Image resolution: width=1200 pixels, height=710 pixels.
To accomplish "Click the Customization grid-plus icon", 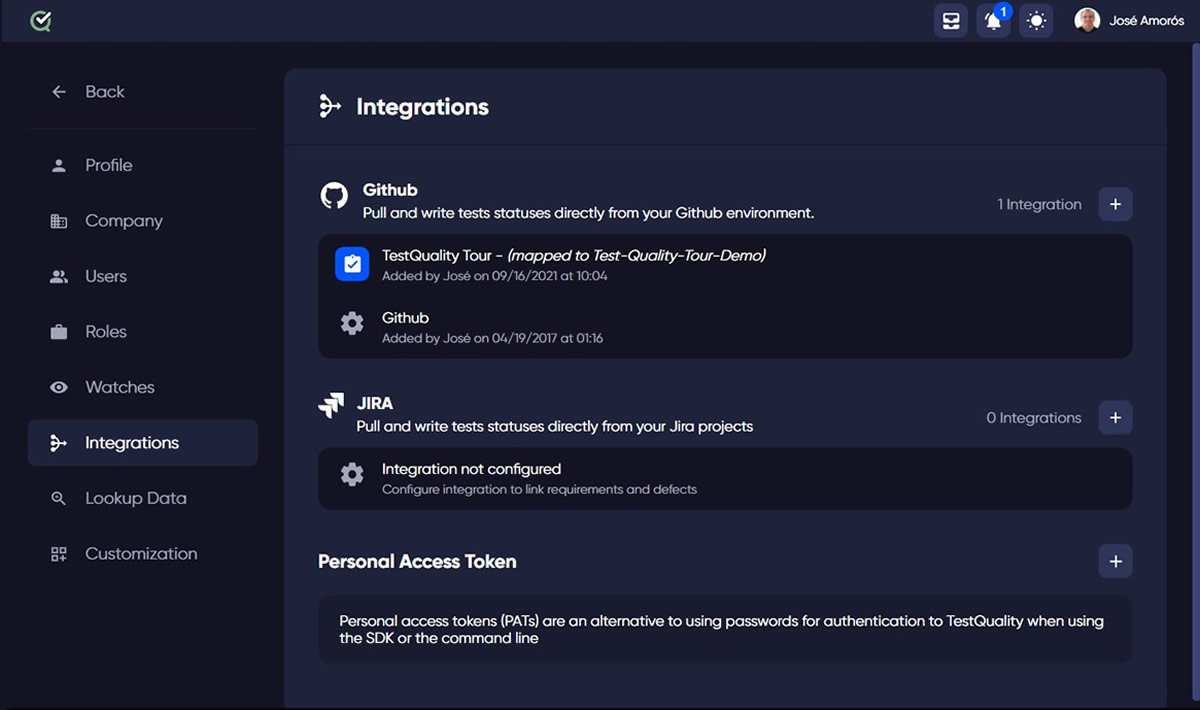I will tap(59, 554).
